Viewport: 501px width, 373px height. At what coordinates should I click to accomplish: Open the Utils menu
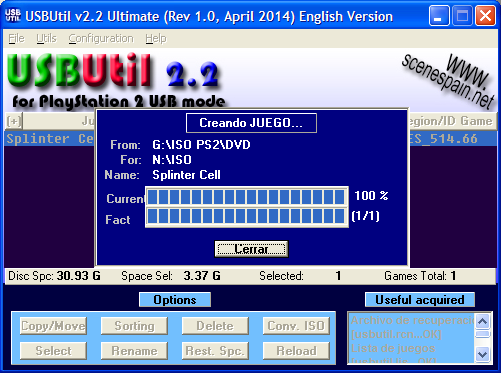click(46, 38)
